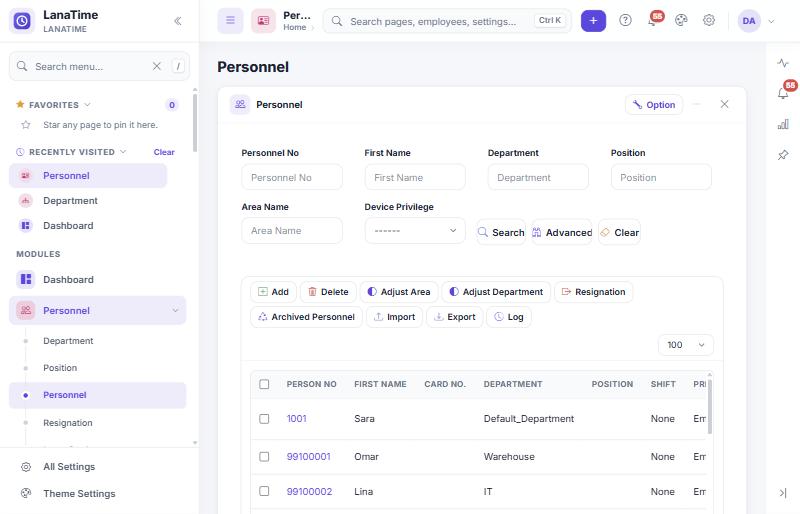This screenshot has height=514, width=800.
Task: Click the global search pages field
Action: click(447, 21)
